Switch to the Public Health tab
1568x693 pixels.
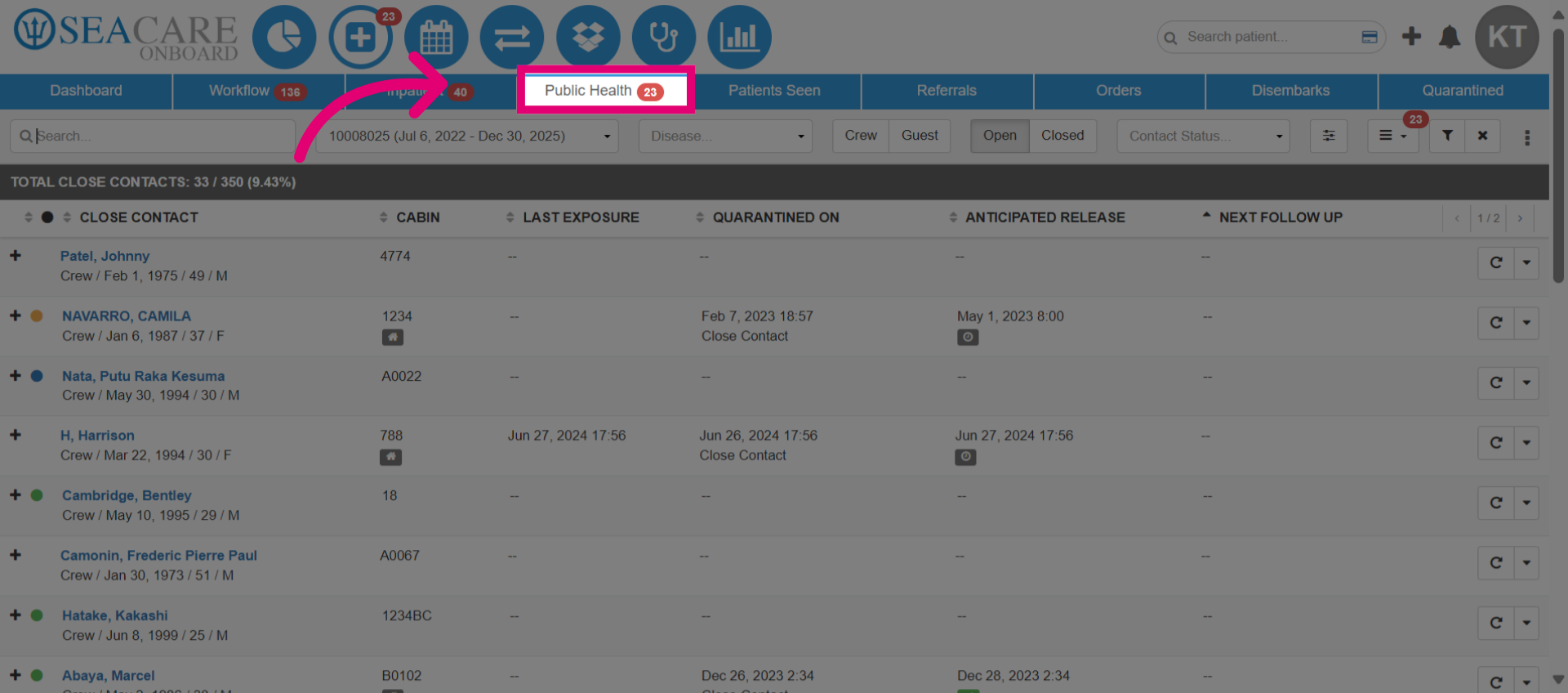[x=605, y=90]
